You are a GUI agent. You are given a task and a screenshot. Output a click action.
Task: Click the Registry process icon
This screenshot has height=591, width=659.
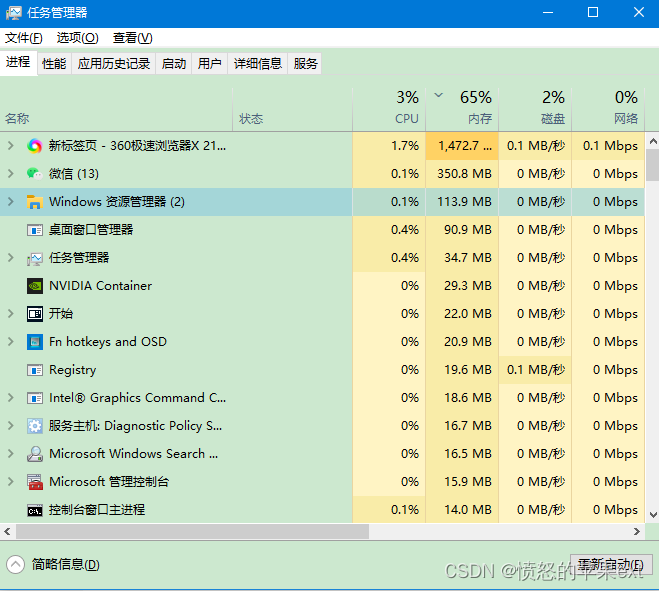(35, 370)
